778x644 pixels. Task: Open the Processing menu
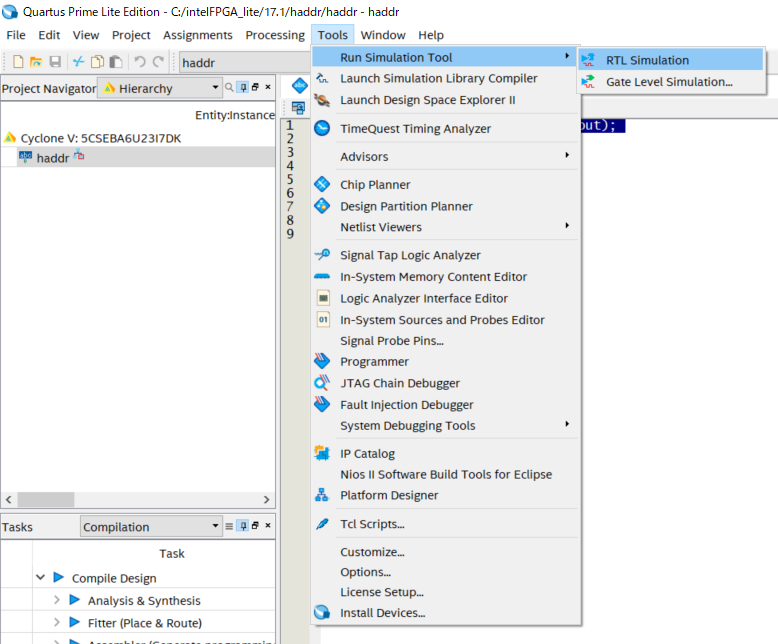pos(275,35)
